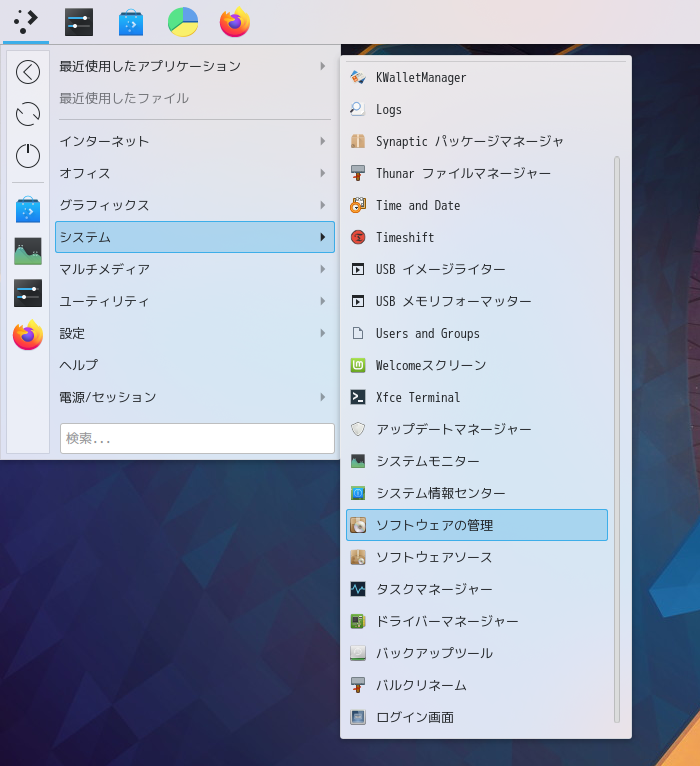The height and width of the screenshot is (766, 700).
Task: Open the system monitor favorite in the menu sidebar
Action: (x=28, y=252)
